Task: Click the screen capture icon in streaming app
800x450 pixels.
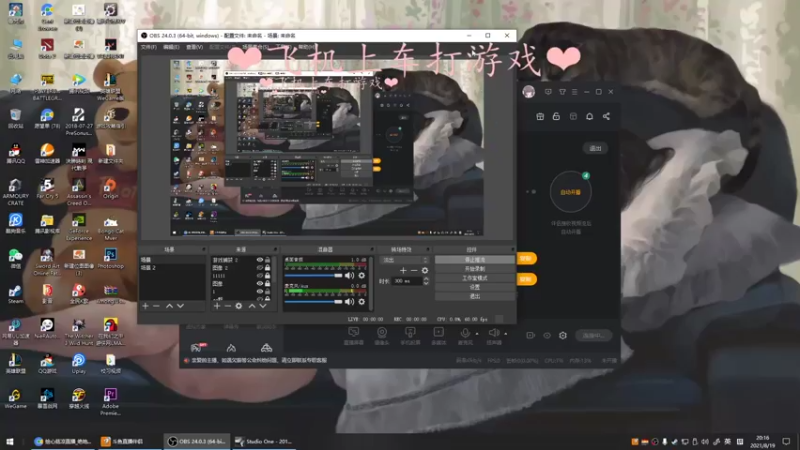Action: (x=353, y=332)
